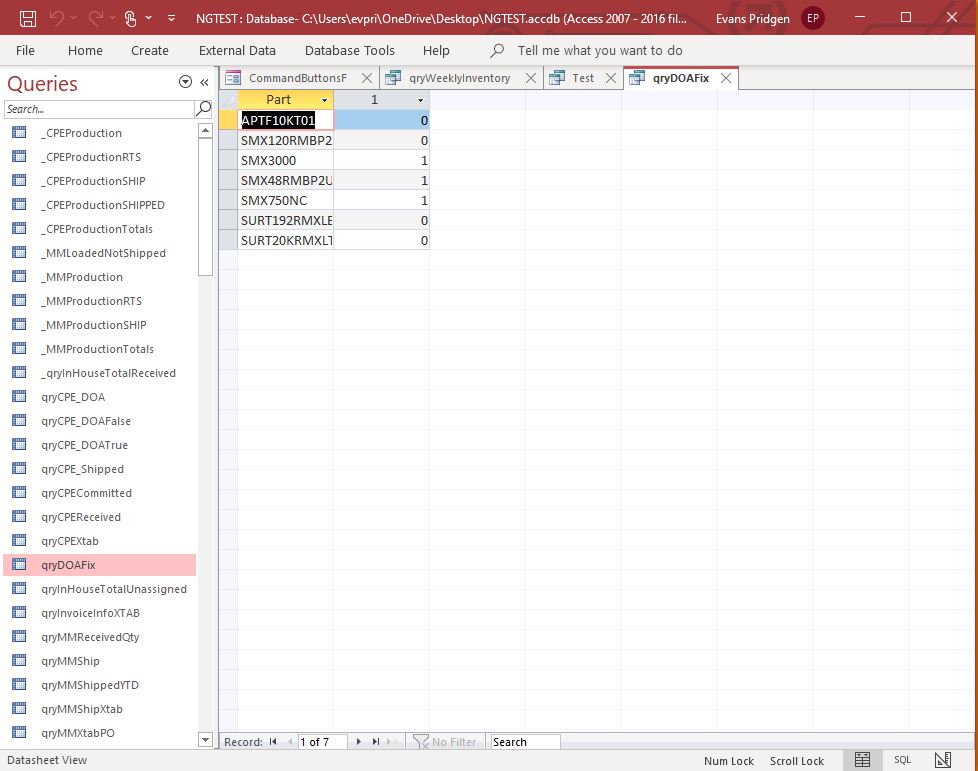
Task: Select qryCPEXtab query icon
Action: click(x=19, y=541)
